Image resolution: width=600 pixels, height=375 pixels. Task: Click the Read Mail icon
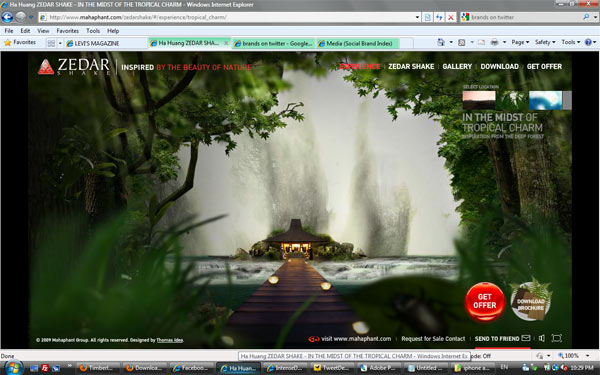coord(481,42)
